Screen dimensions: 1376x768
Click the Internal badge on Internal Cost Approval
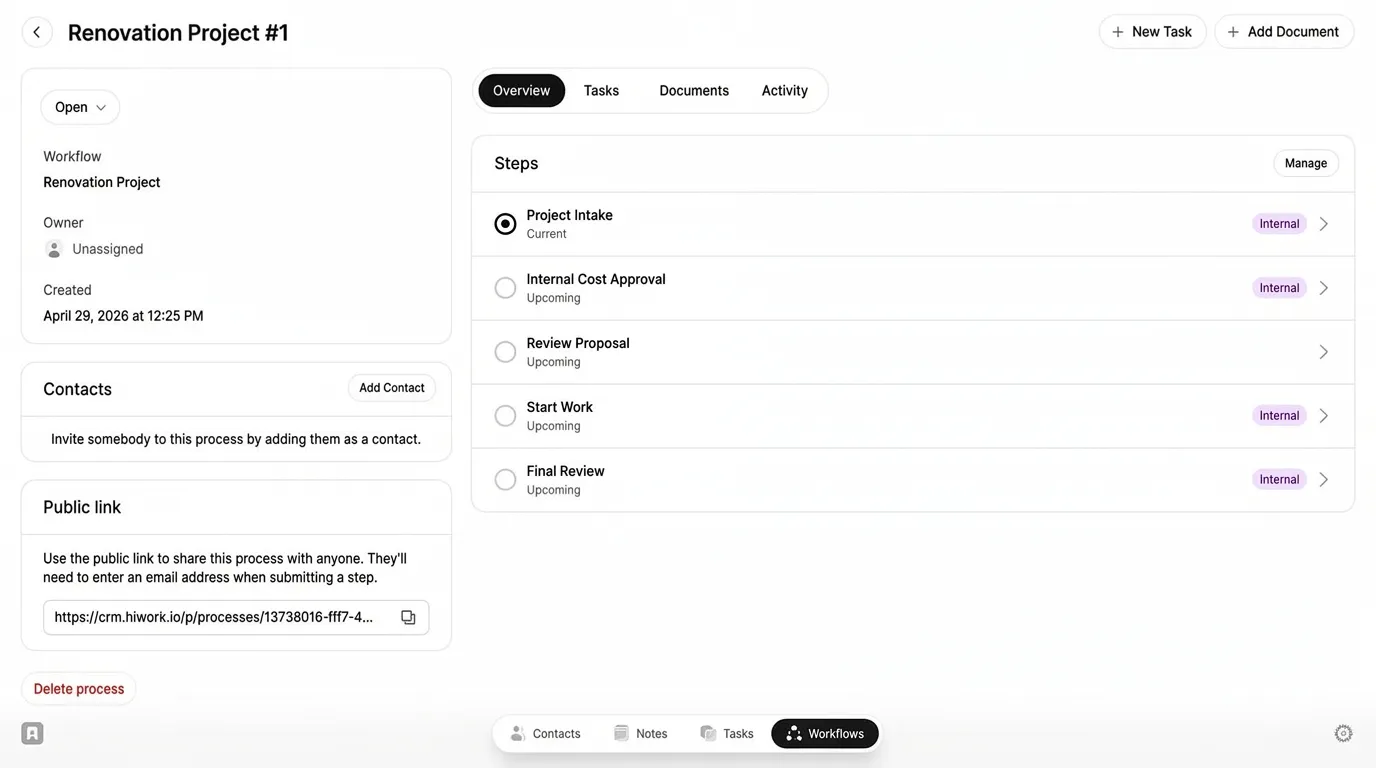pyautogui.click(x=1279, y=288)
